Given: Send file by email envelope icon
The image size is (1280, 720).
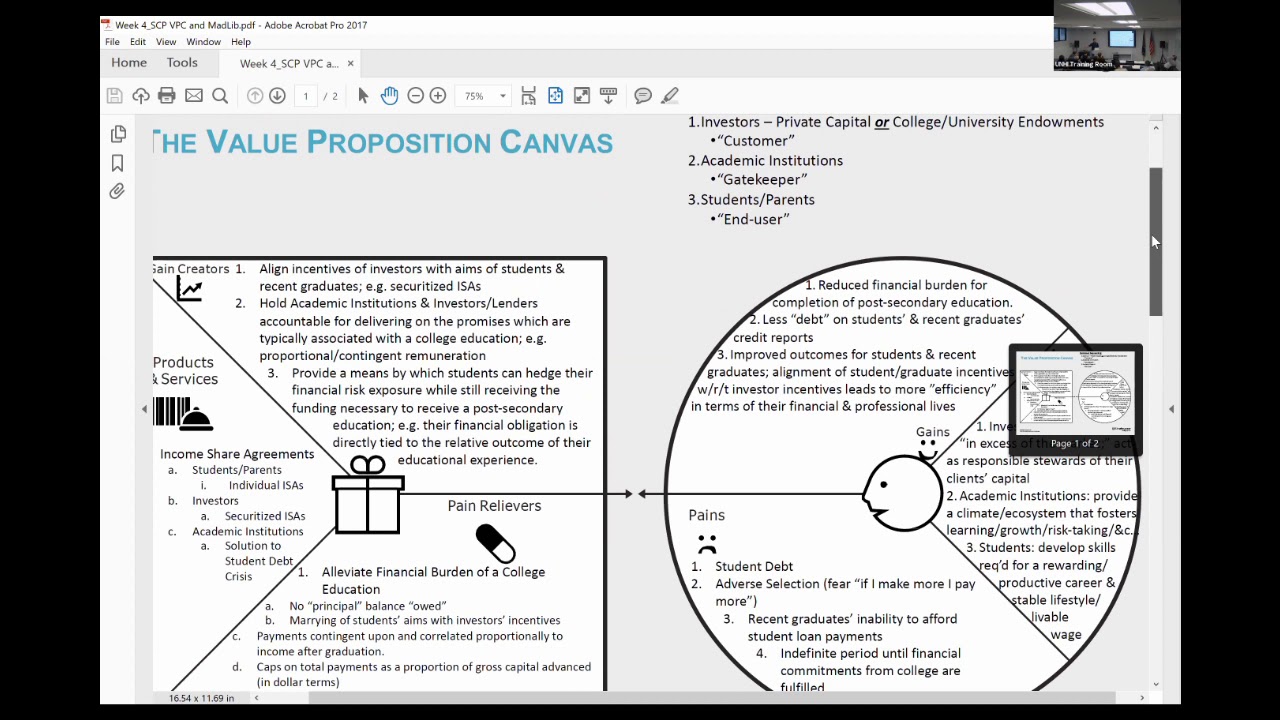Looking at the screenshot, I should tap(194, 96).
